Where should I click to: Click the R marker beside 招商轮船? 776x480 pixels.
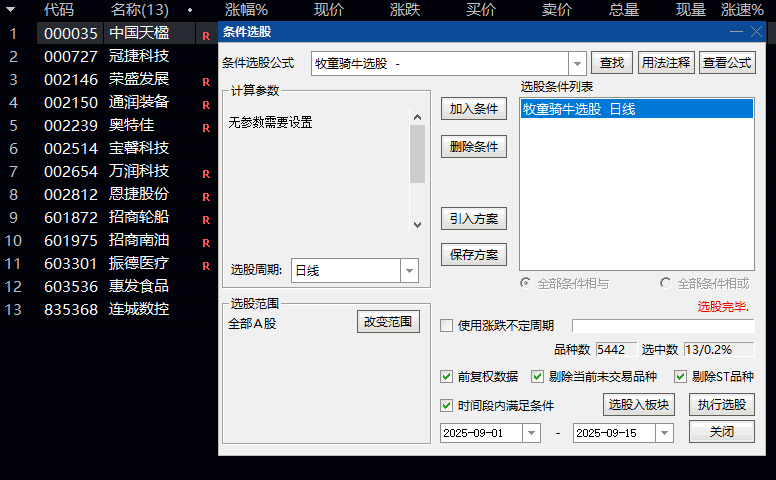[206, 220]
